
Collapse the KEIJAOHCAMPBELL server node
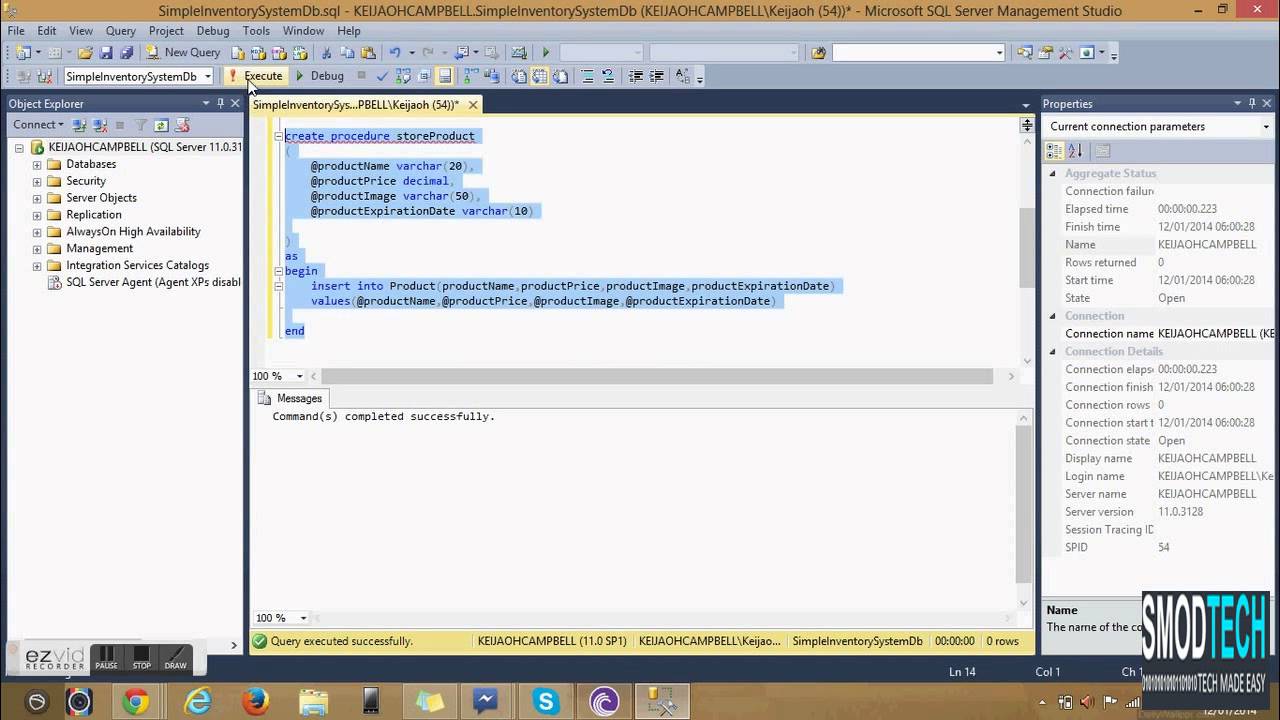19,147
